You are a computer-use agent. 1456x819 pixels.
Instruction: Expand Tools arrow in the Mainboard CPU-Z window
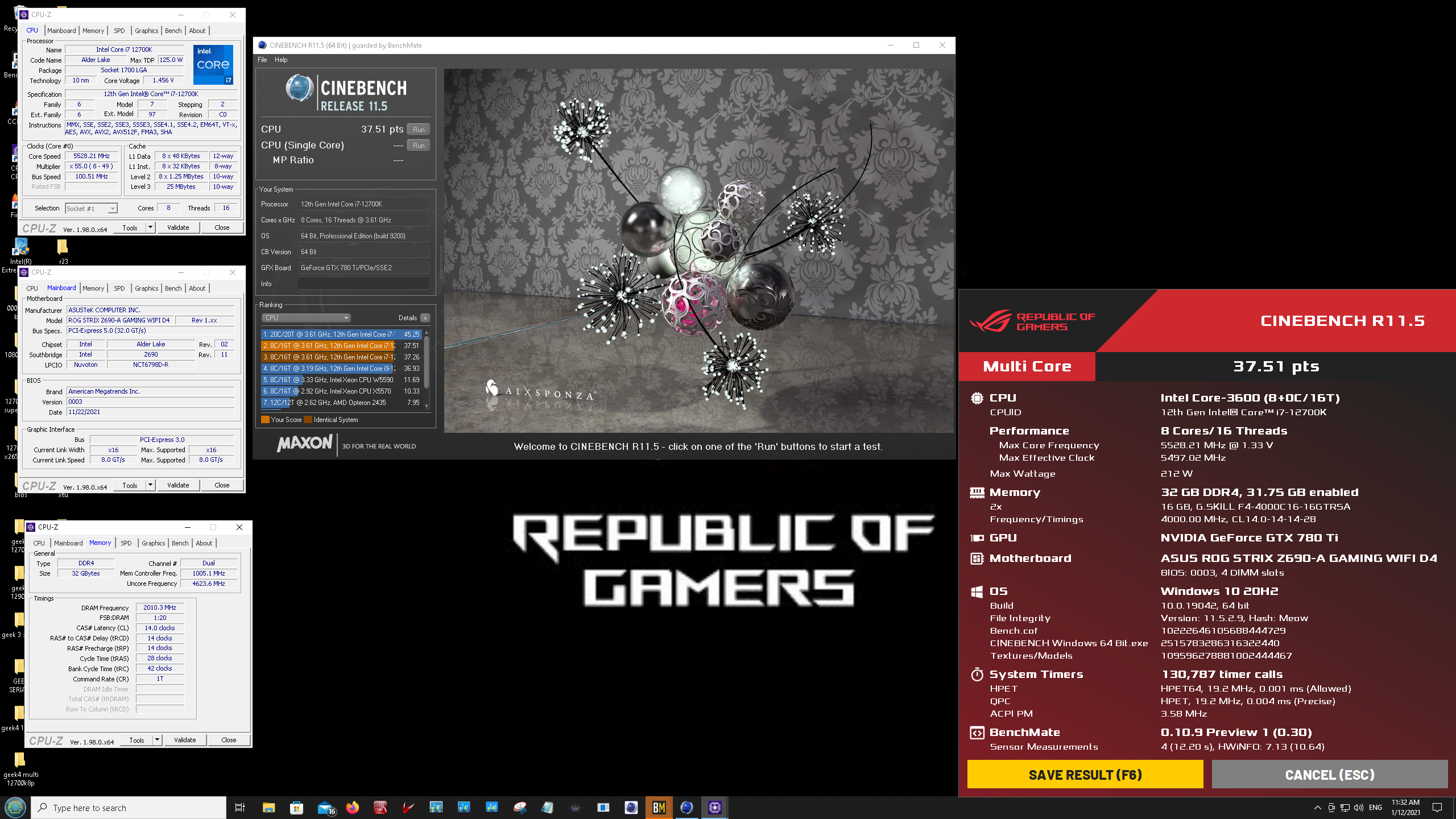click(x=150, y=485)
